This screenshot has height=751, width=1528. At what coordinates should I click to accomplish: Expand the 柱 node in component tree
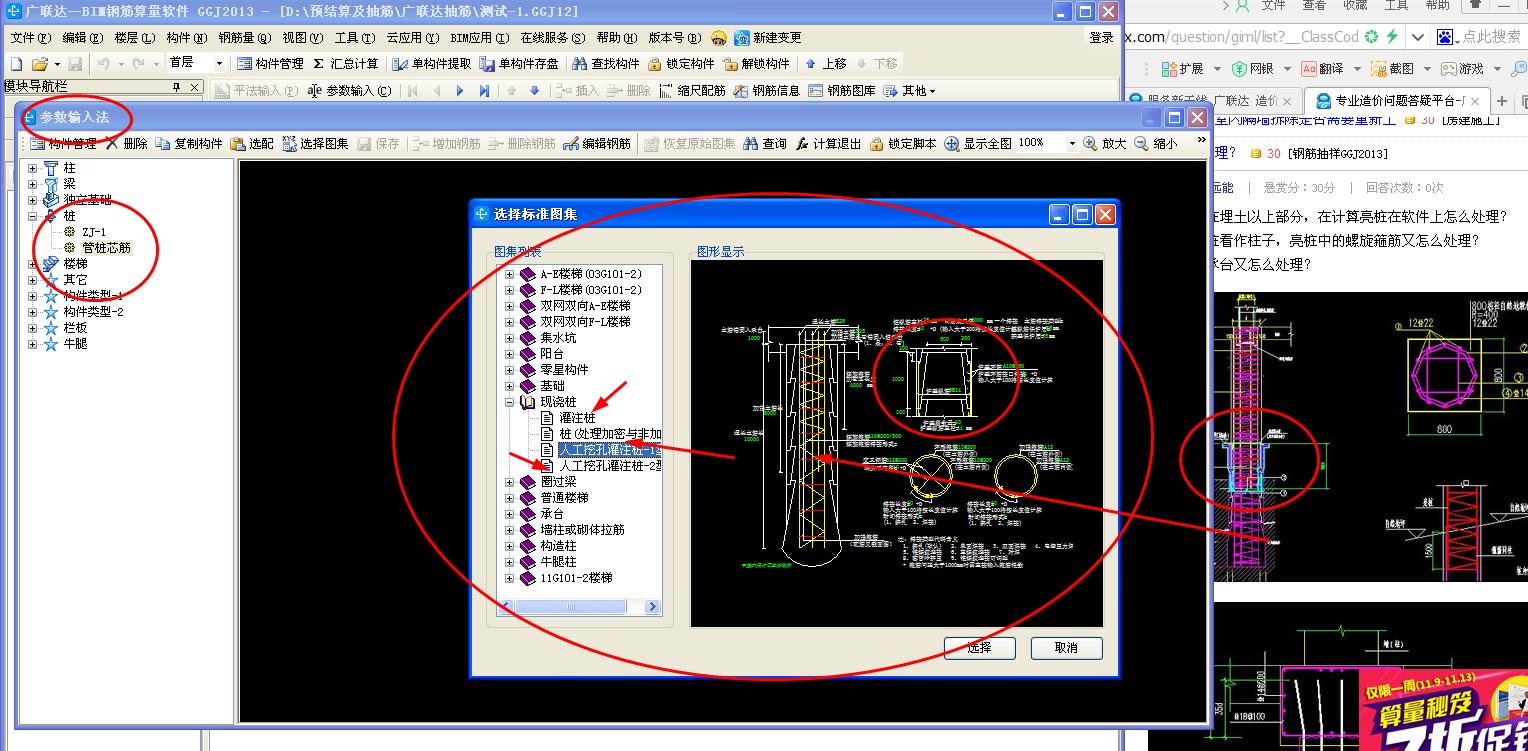pos(32,168)
